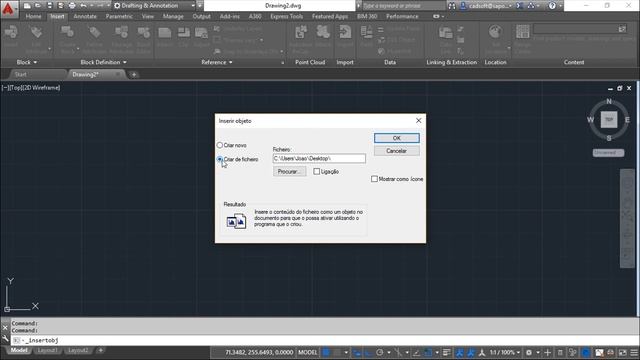Check 'Mostrar como ícone' checkbox

click(x=374, y=179)
